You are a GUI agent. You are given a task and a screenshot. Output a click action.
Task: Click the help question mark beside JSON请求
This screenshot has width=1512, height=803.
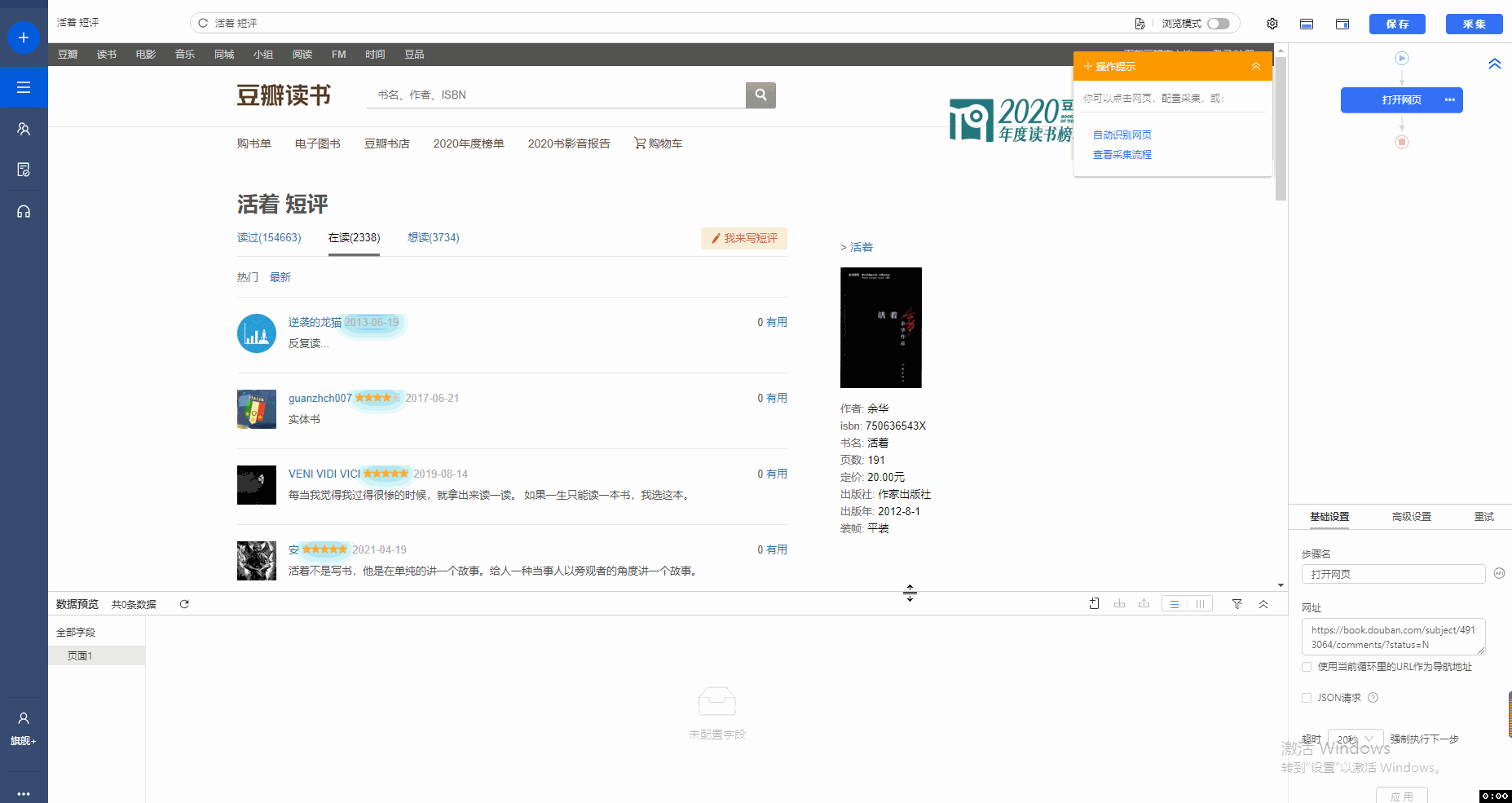coord(1373,698)
